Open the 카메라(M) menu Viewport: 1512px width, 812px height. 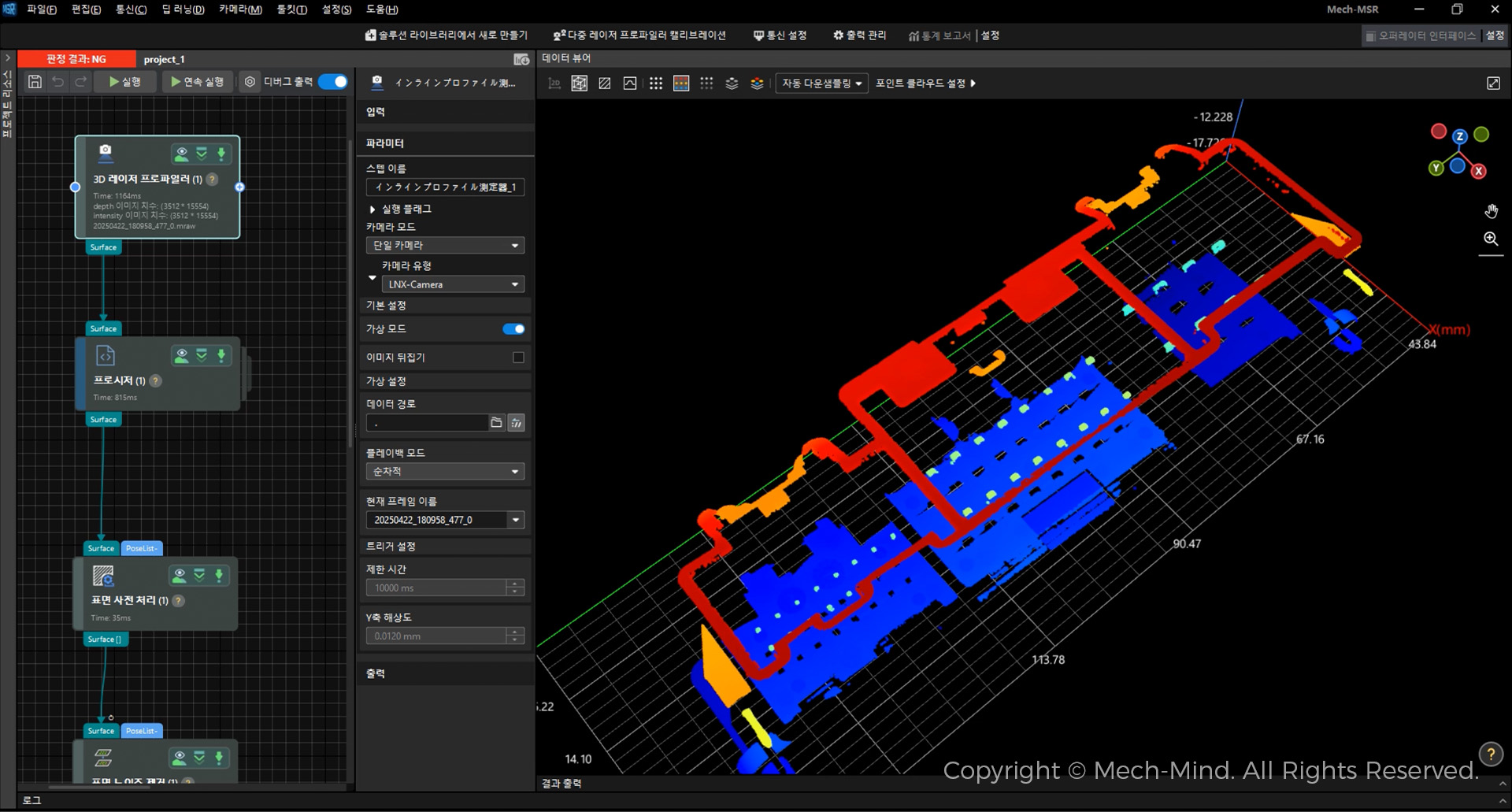(x=240, y=9)
